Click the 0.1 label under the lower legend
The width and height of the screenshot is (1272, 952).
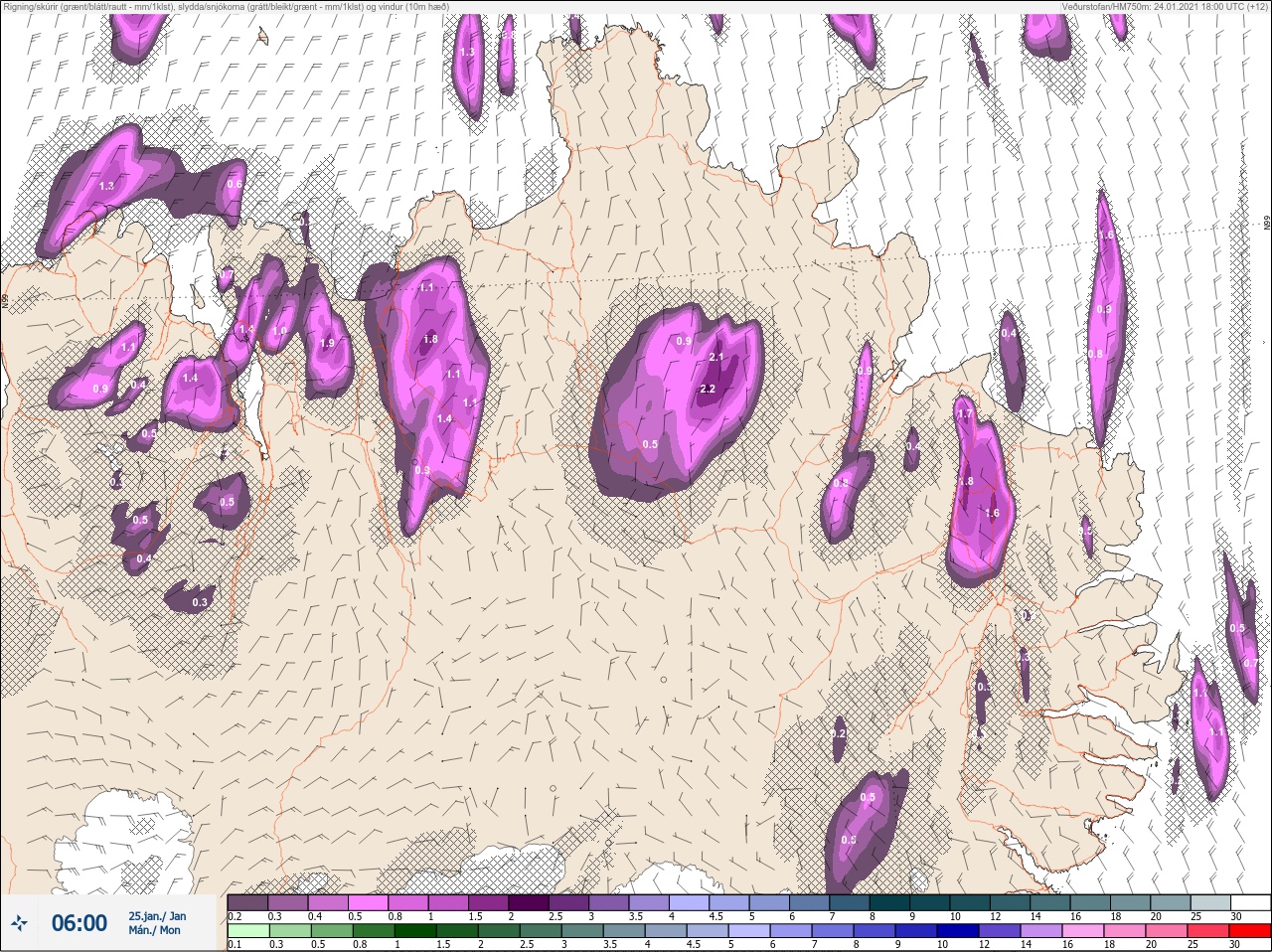[235, 944]
